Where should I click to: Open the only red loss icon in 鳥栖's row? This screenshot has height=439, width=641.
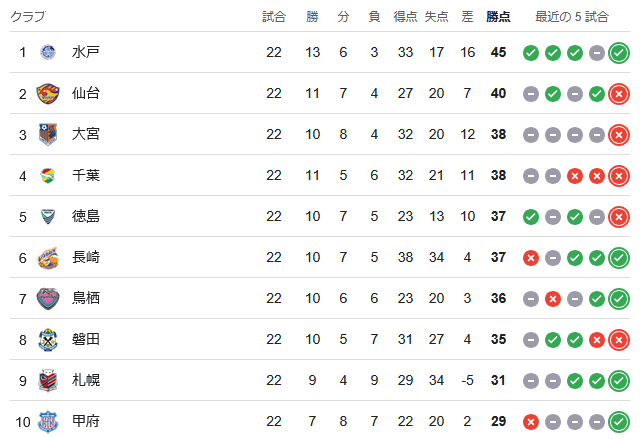tap(553, 298)
